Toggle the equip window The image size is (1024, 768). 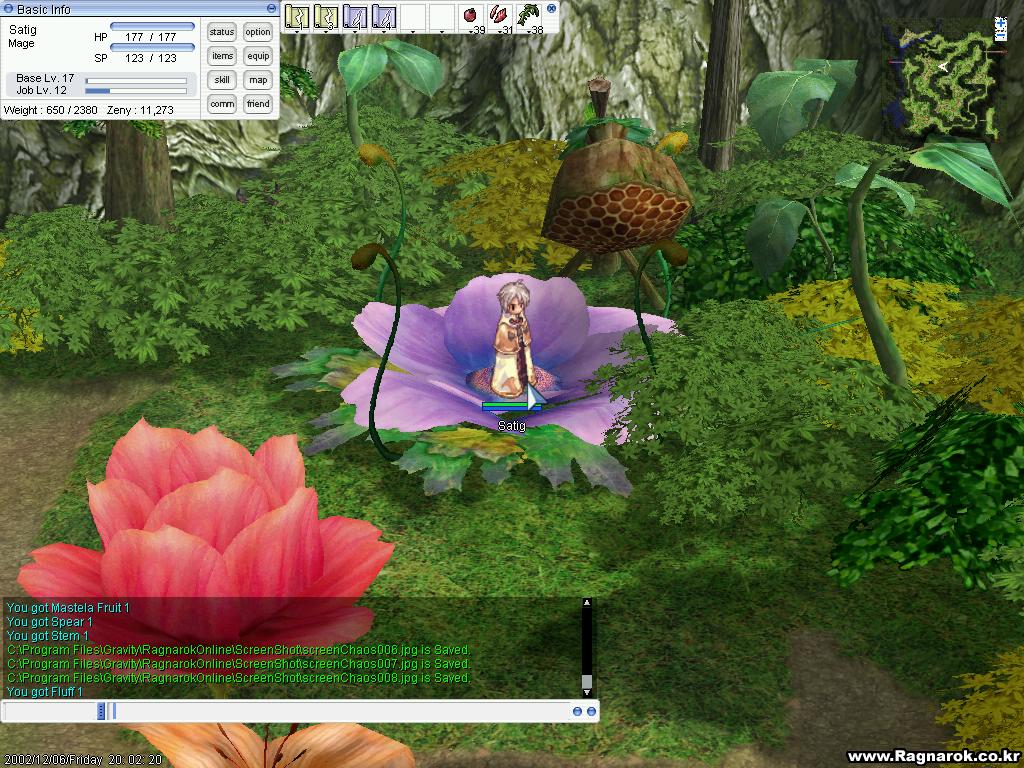coord(258,56)
